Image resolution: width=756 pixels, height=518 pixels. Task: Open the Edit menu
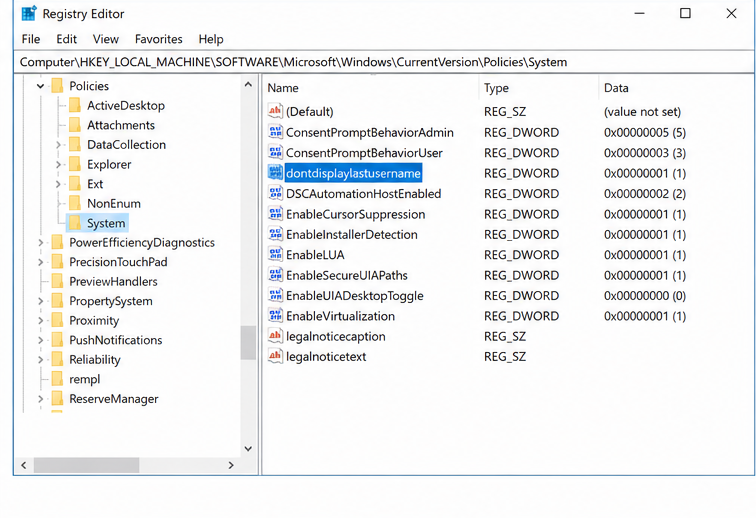pos(67,39)
